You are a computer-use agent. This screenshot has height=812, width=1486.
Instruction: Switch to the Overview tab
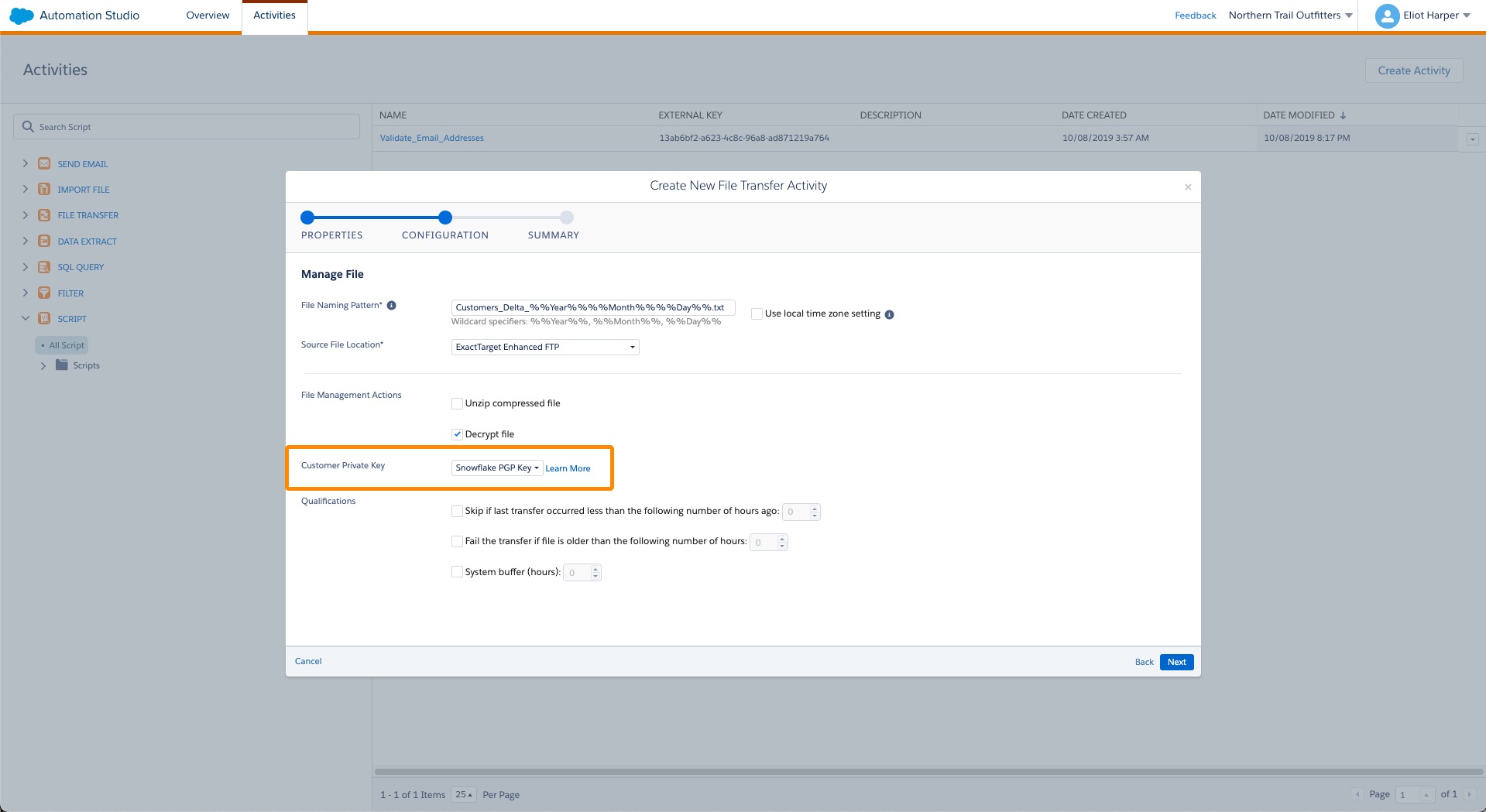click(x=208, y=15)
